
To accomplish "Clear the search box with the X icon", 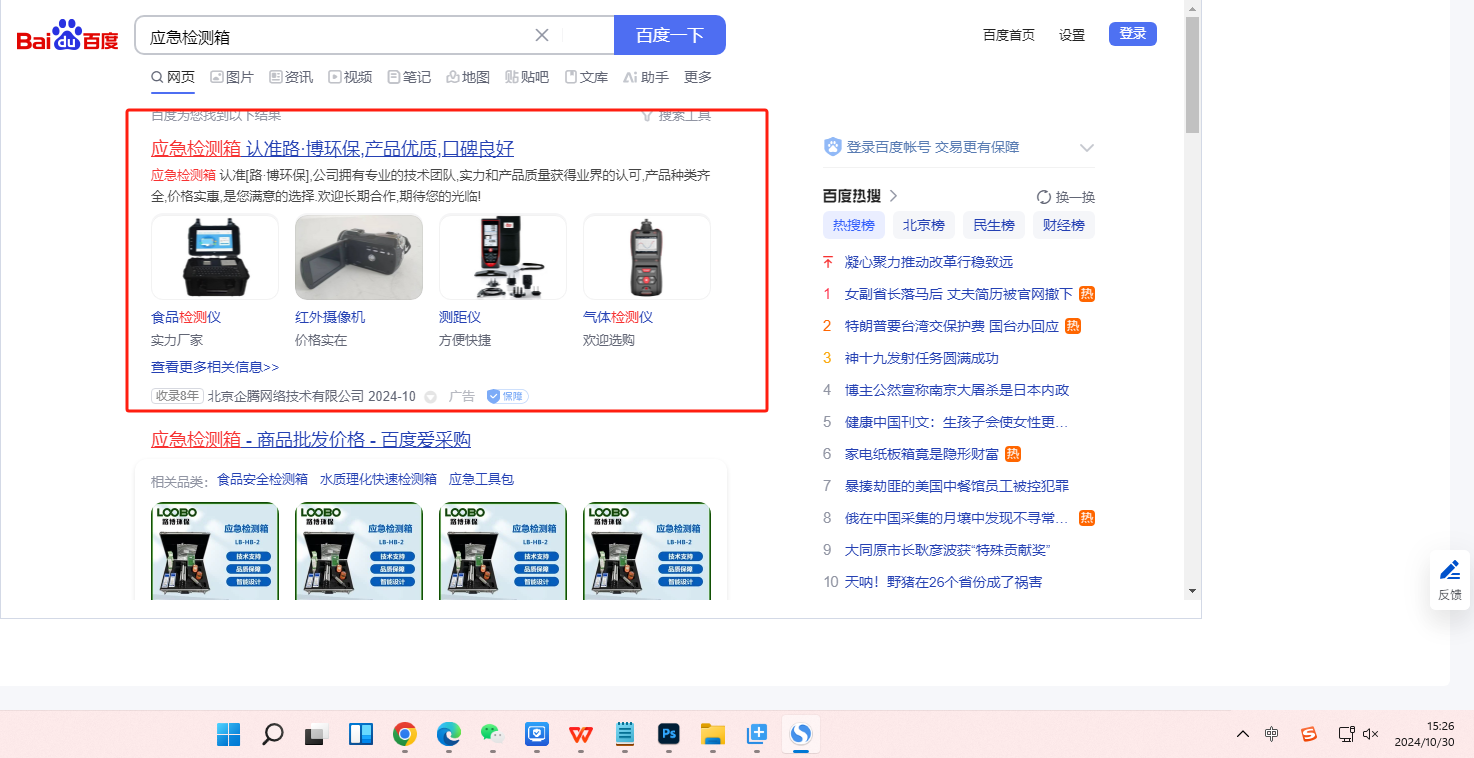I will (542, 35).
